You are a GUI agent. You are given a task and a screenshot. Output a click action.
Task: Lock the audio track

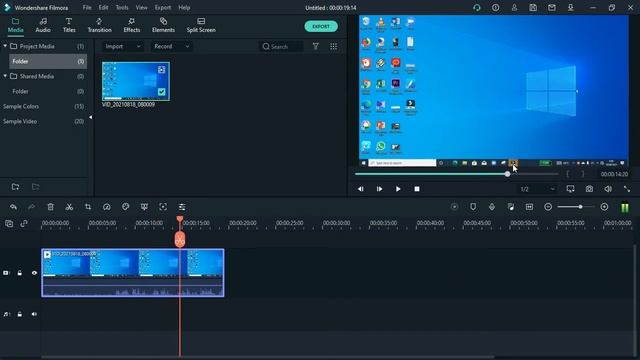click(x=20, y=314)
